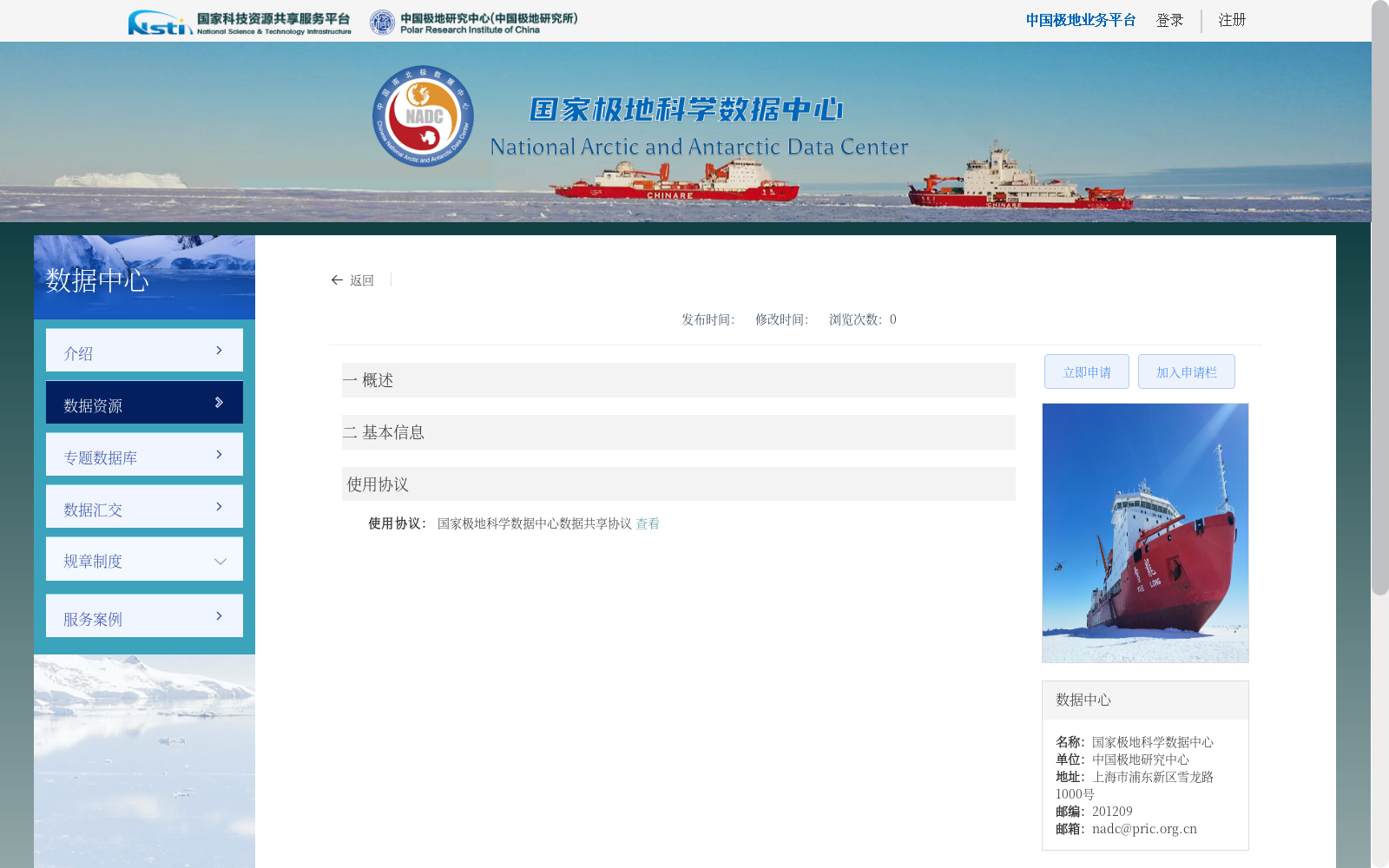Viewport: 1389px width, 868px height.
Task: Click the 浏览次数: 0 text
Action: tap(863, 319)
